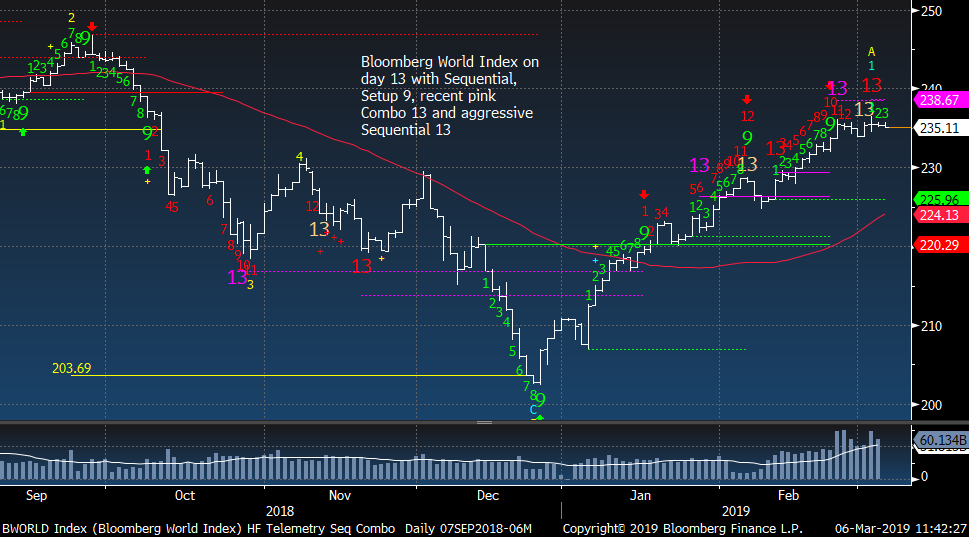This screenshot has width=969, height=537.
Task: Click the red 13 in mid November
Action: click(362, 266)
